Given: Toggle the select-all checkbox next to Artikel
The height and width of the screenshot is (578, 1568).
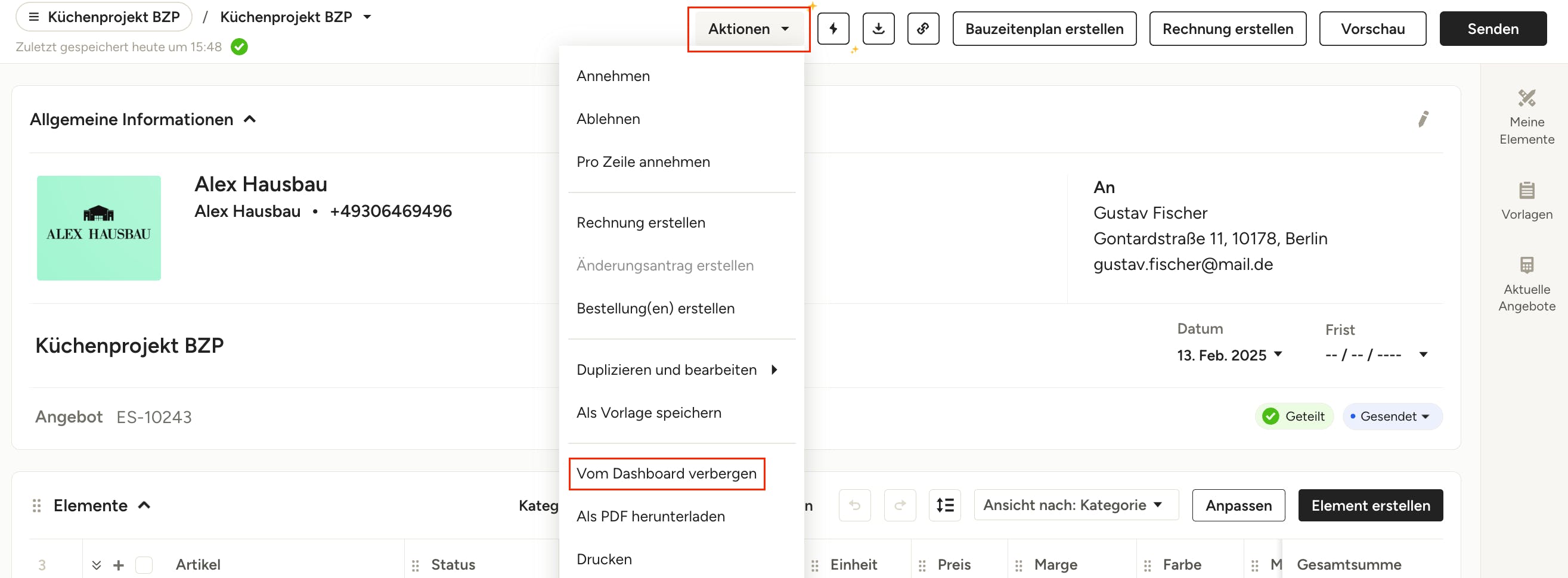Looking at the screenshot, I should [x=144, y=565].
